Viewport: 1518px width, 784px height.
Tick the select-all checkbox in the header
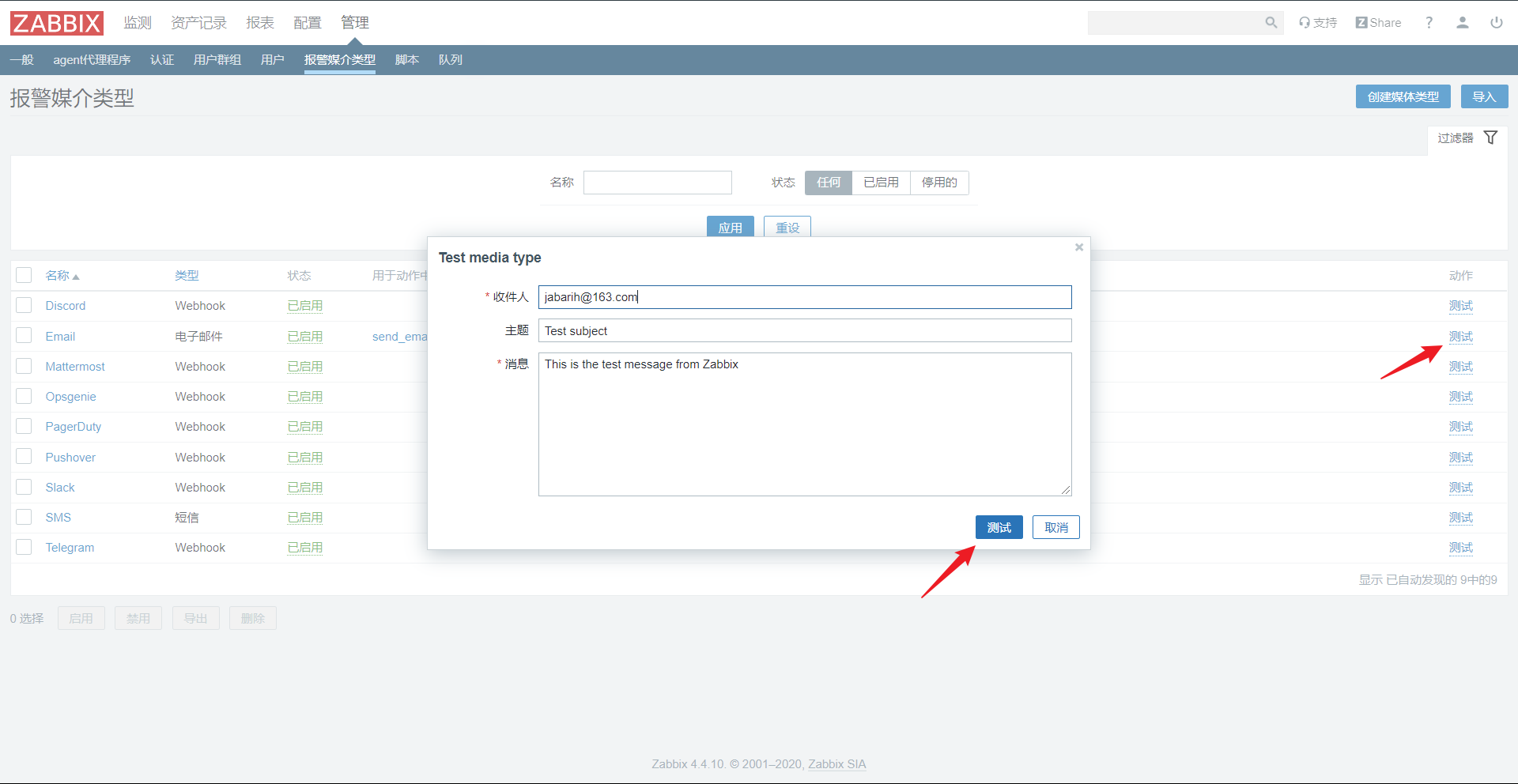point(24,275)
